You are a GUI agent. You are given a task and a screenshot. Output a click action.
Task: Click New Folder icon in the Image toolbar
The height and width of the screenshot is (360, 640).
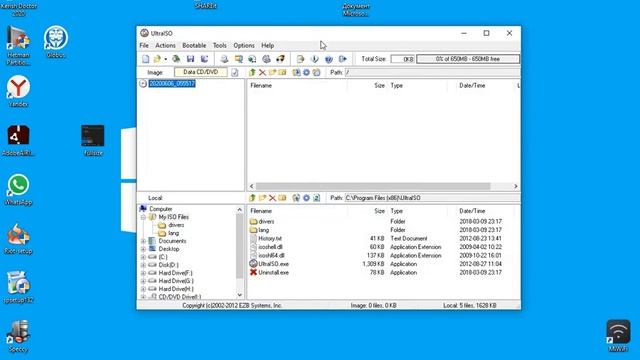point(272,73)
